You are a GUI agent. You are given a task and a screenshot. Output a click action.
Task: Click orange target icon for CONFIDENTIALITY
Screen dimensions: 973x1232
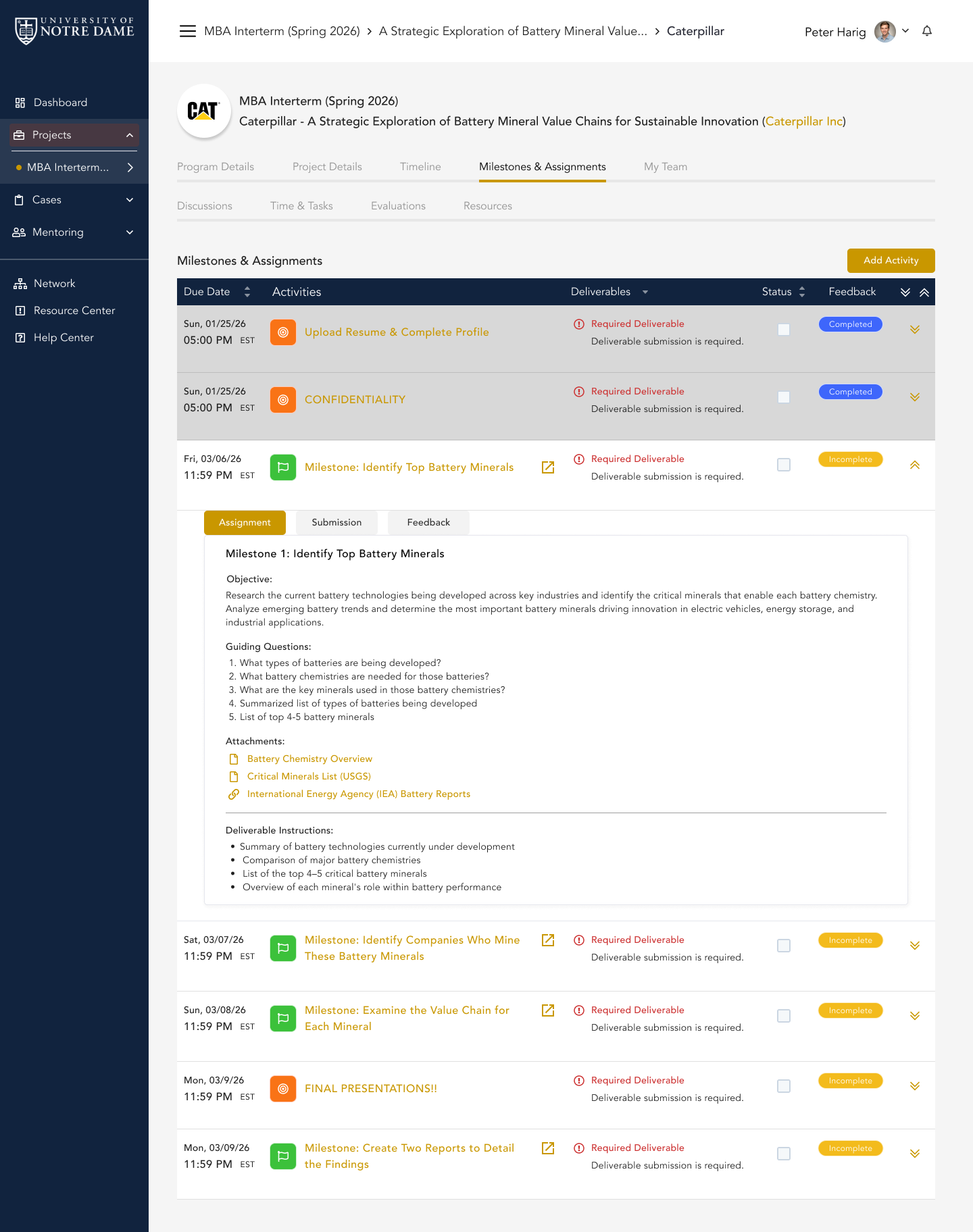(283, 400)
